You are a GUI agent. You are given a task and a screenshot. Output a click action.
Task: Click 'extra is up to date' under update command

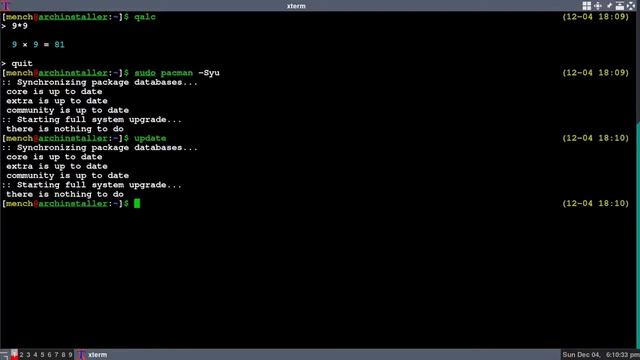pyautogui.click(x=57, y=166)
